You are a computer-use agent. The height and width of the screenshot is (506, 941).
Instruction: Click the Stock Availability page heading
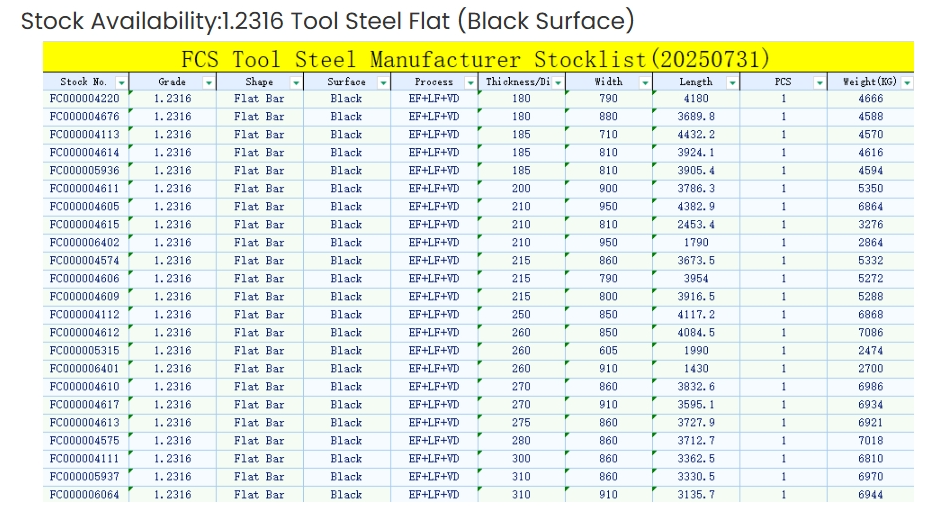(327, 20)
